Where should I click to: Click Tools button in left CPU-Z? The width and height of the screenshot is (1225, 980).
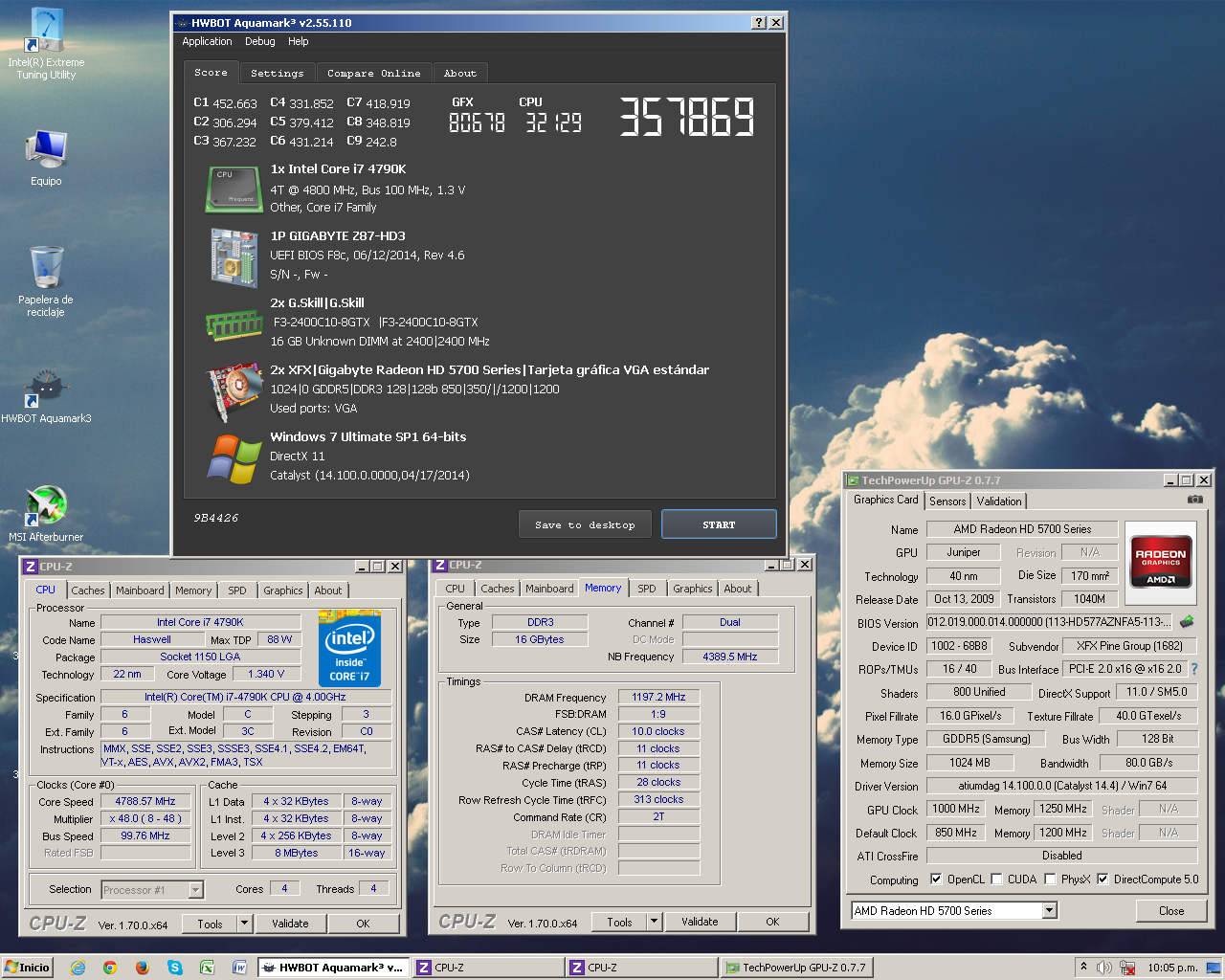(210, 924)
